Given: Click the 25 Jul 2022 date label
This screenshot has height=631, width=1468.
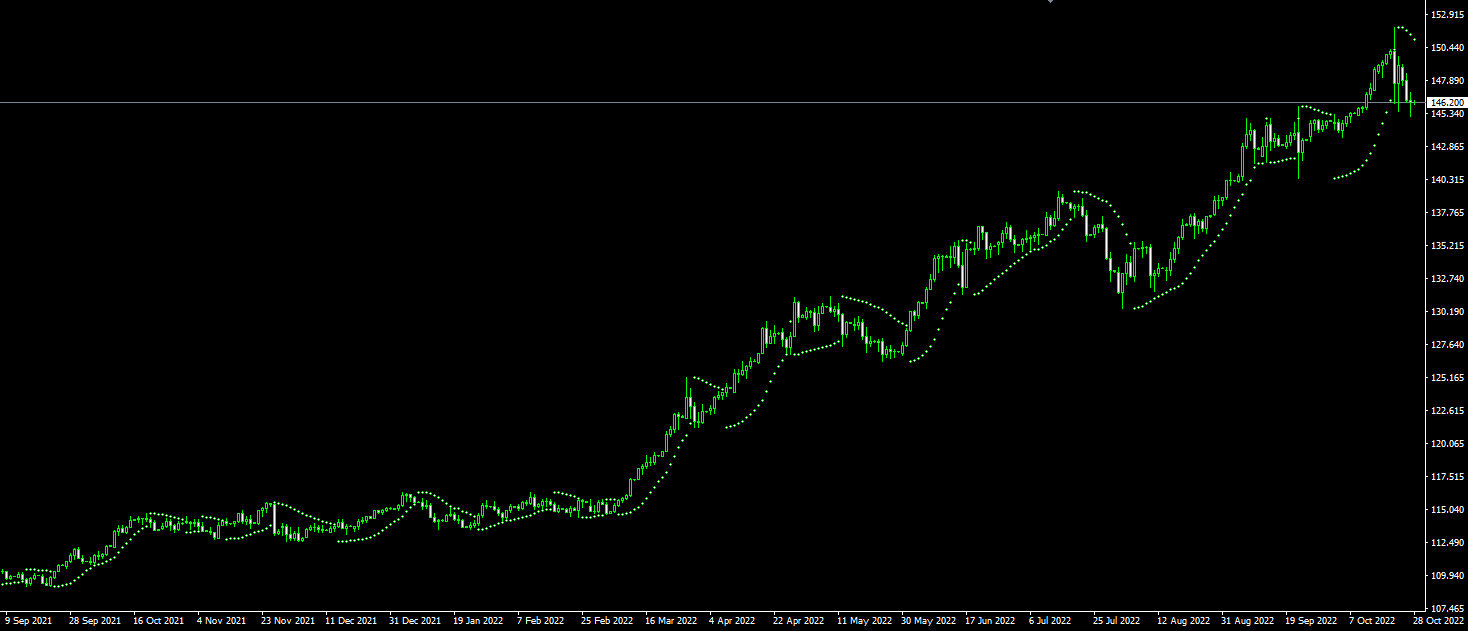Looking at the screenshot, I should click(1118, 621).
